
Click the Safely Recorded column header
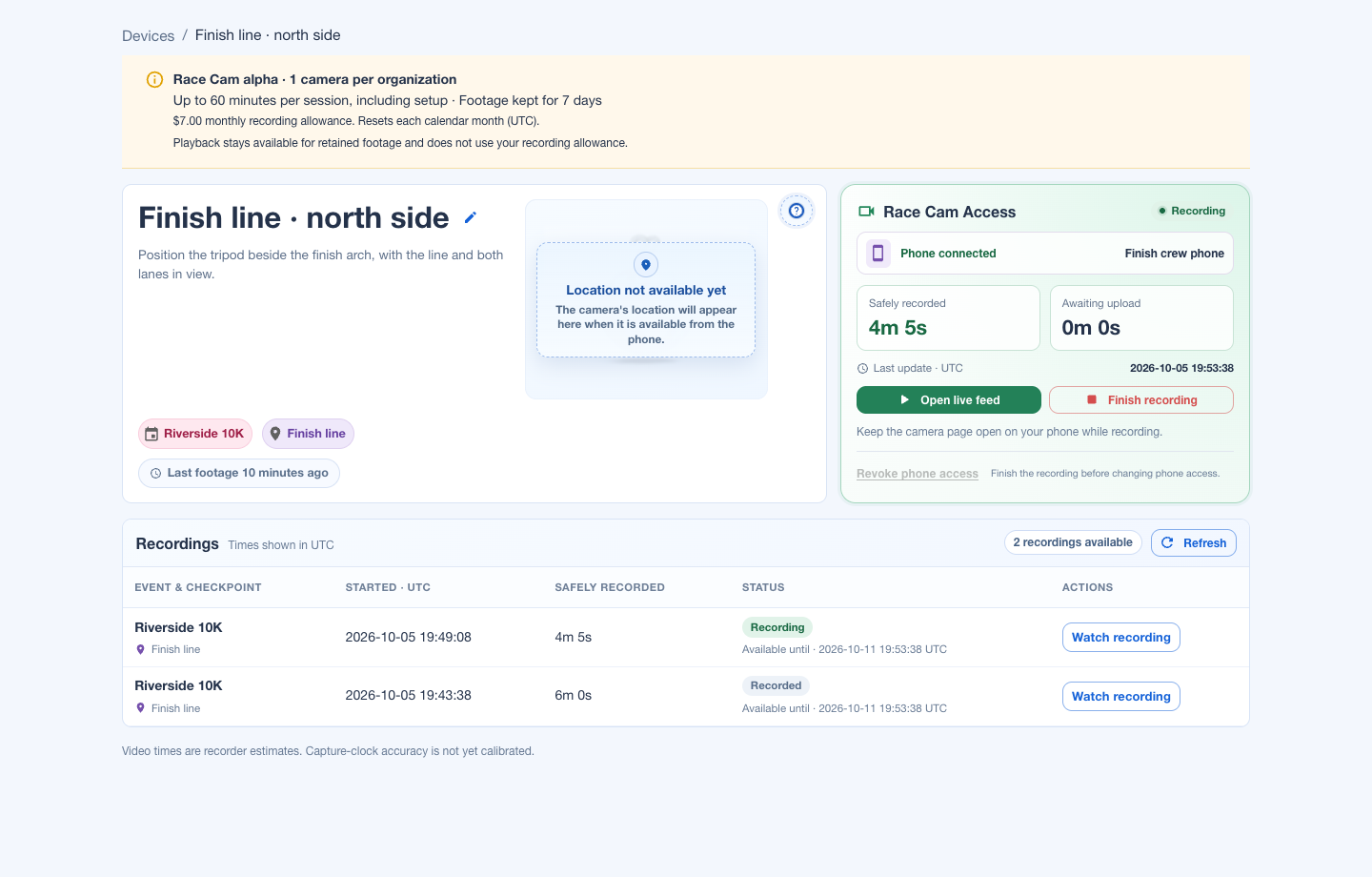[x=610, y=587]
